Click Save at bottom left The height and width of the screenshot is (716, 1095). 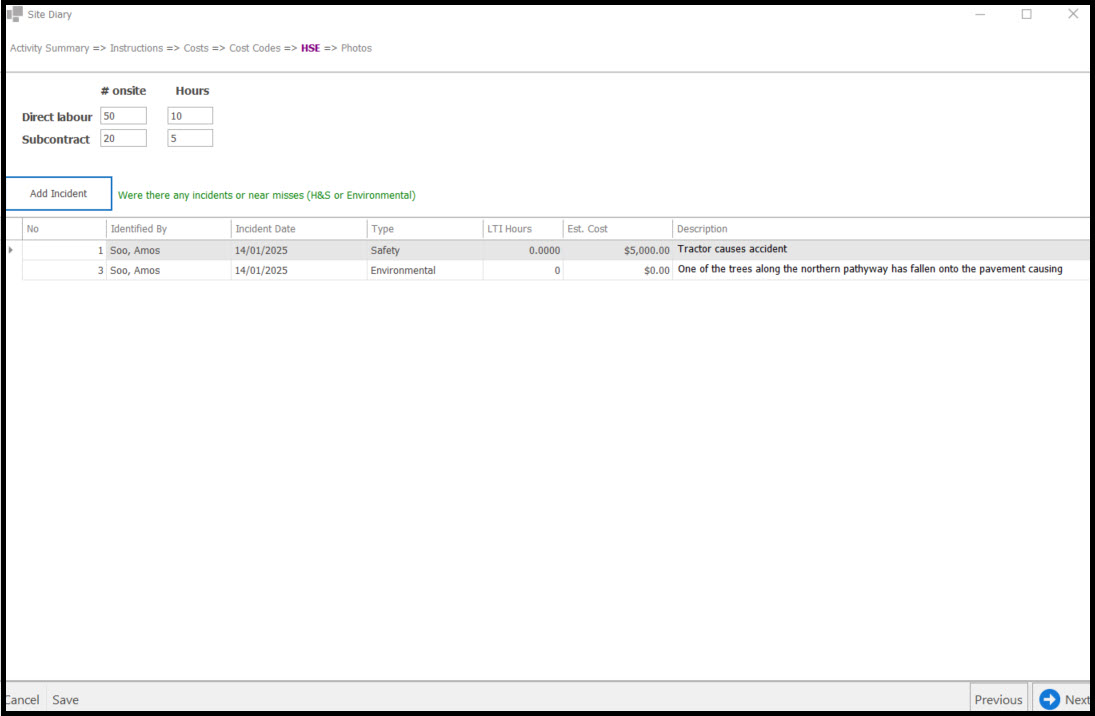[x=65, y=700]
